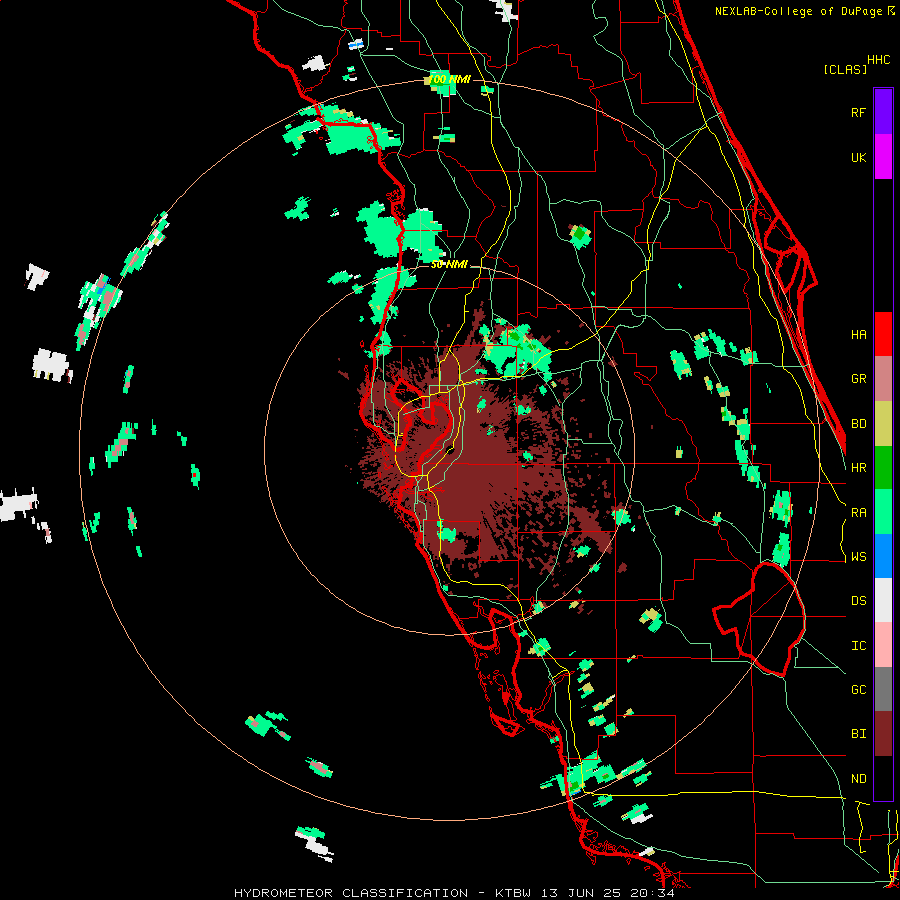Click the magenta UK color swatch

pos(883,157)
